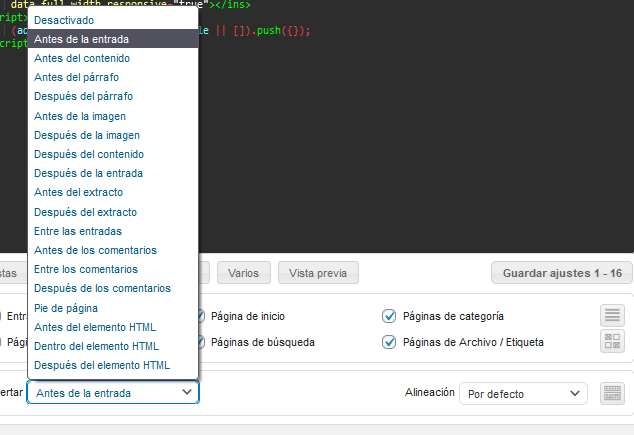
Task: Open the Alineación dropdown set to Por defecto
Action: [523, 394]
